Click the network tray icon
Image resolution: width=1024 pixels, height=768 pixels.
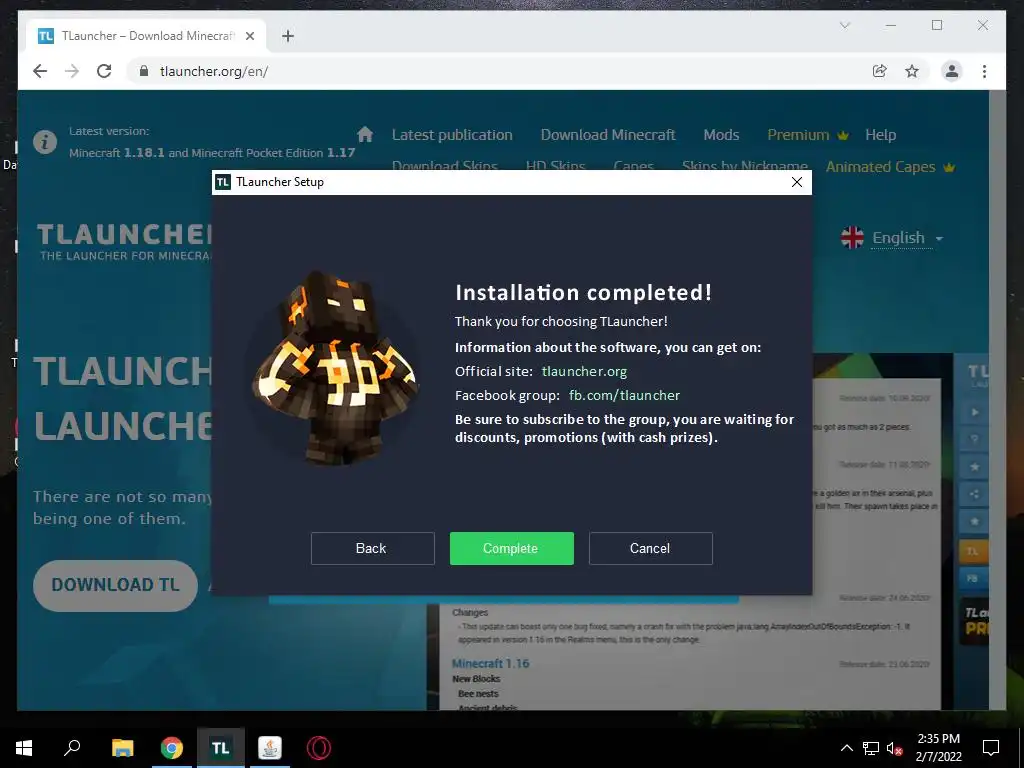coord(871,748)
